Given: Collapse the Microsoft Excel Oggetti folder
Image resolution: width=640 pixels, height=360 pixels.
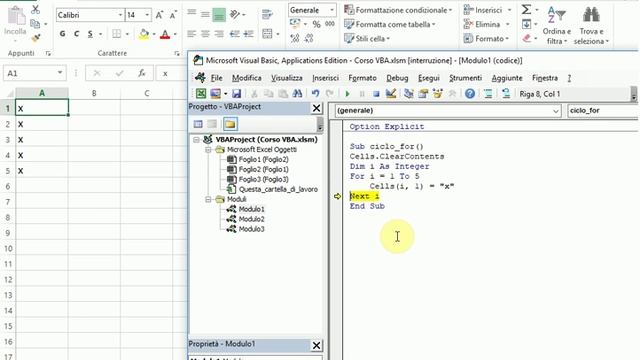Looking at the screenshot, I should pos(208,150).
